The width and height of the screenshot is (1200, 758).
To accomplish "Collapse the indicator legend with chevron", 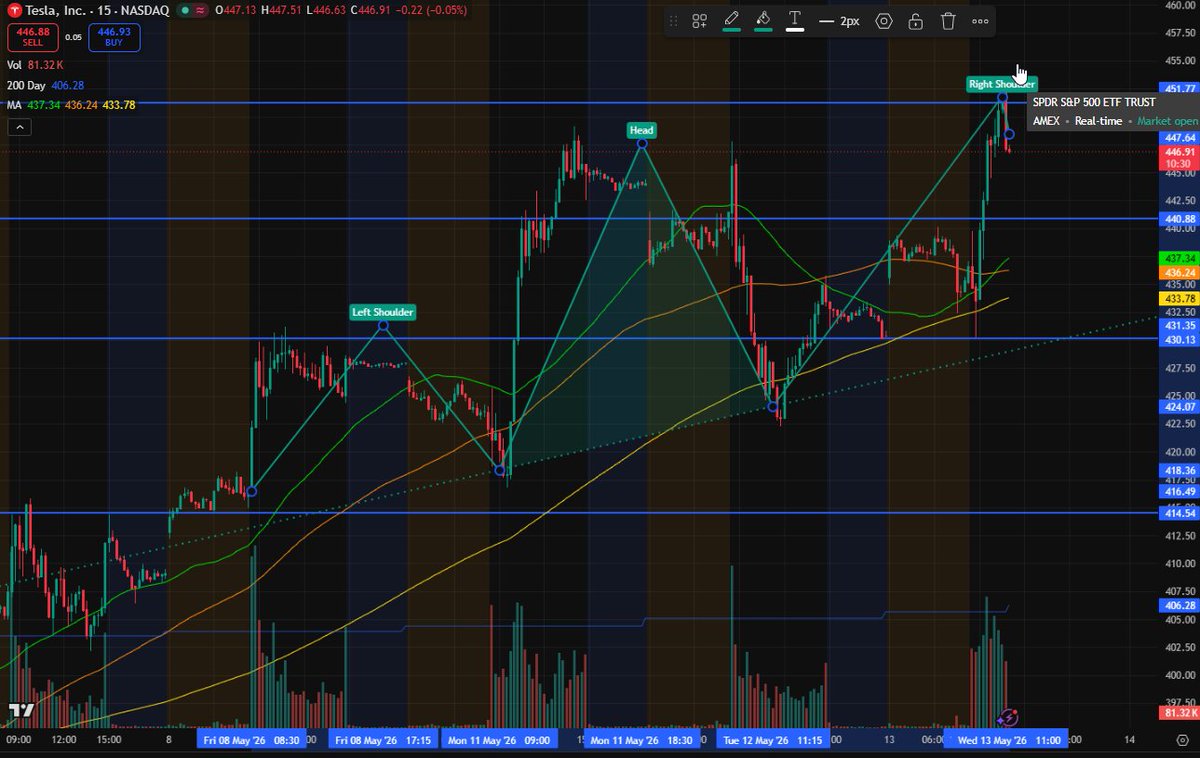I will (19, 127).
